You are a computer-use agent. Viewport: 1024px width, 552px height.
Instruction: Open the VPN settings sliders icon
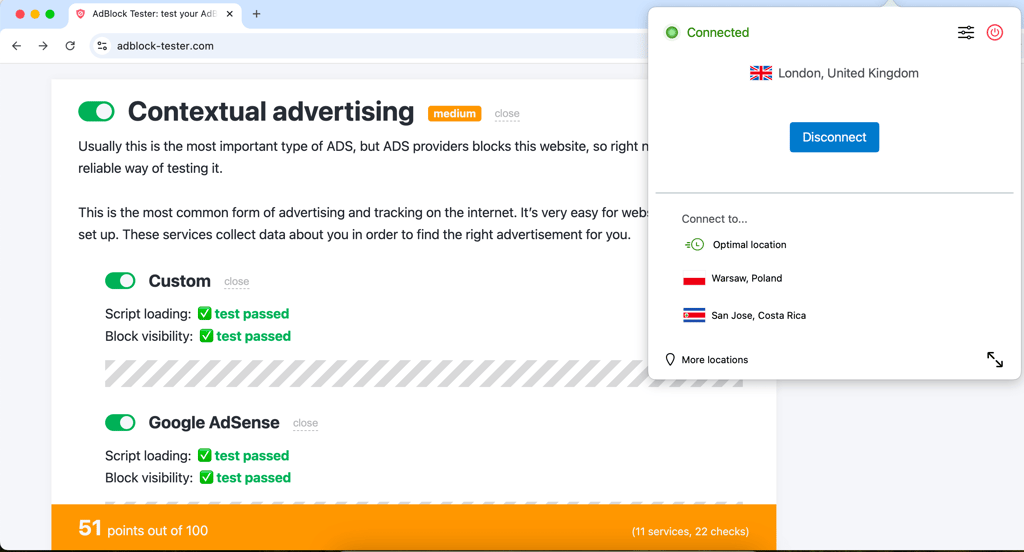pyautogui.click(x=966, y=33)
